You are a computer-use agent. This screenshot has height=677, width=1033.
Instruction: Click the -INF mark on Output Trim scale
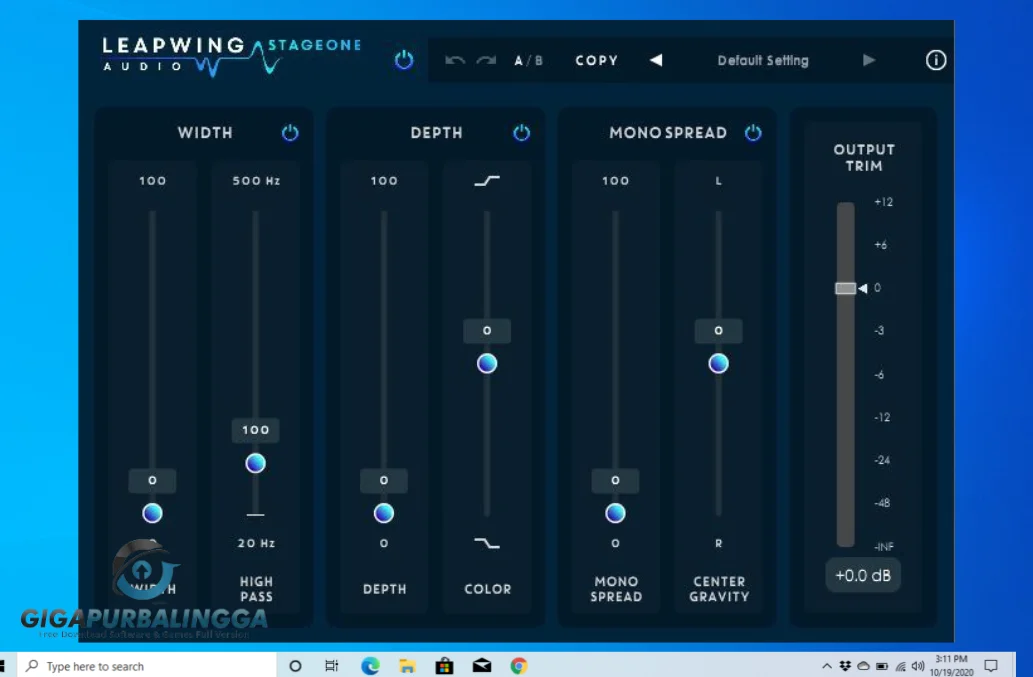tap(884, 547)
